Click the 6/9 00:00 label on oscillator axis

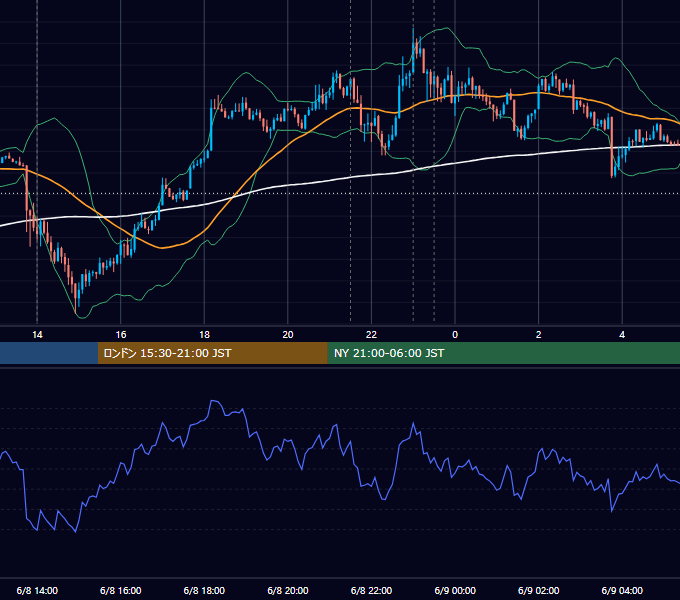455,590
